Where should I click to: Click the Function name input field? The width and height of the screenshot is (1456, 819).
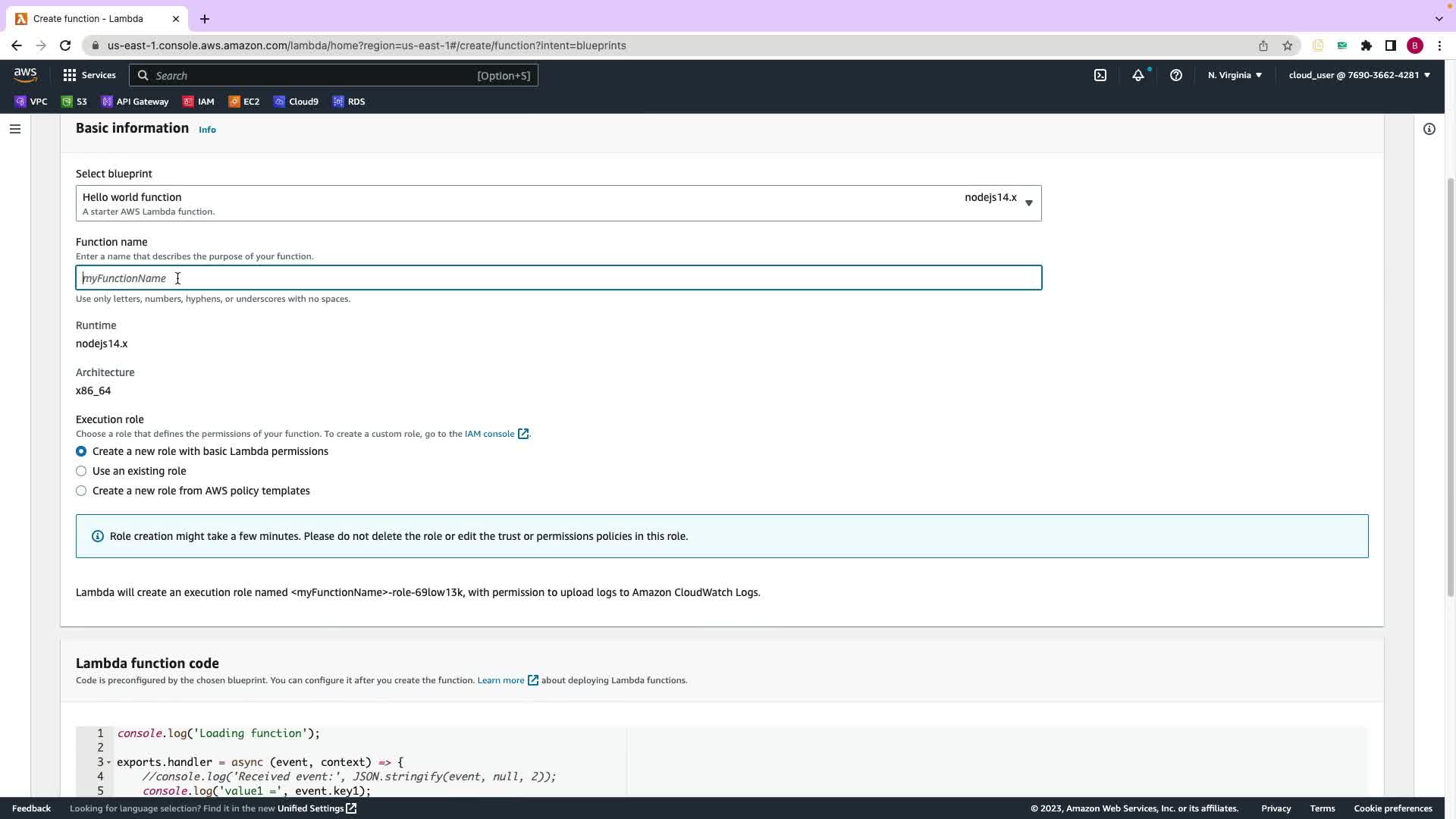[558, 278]
